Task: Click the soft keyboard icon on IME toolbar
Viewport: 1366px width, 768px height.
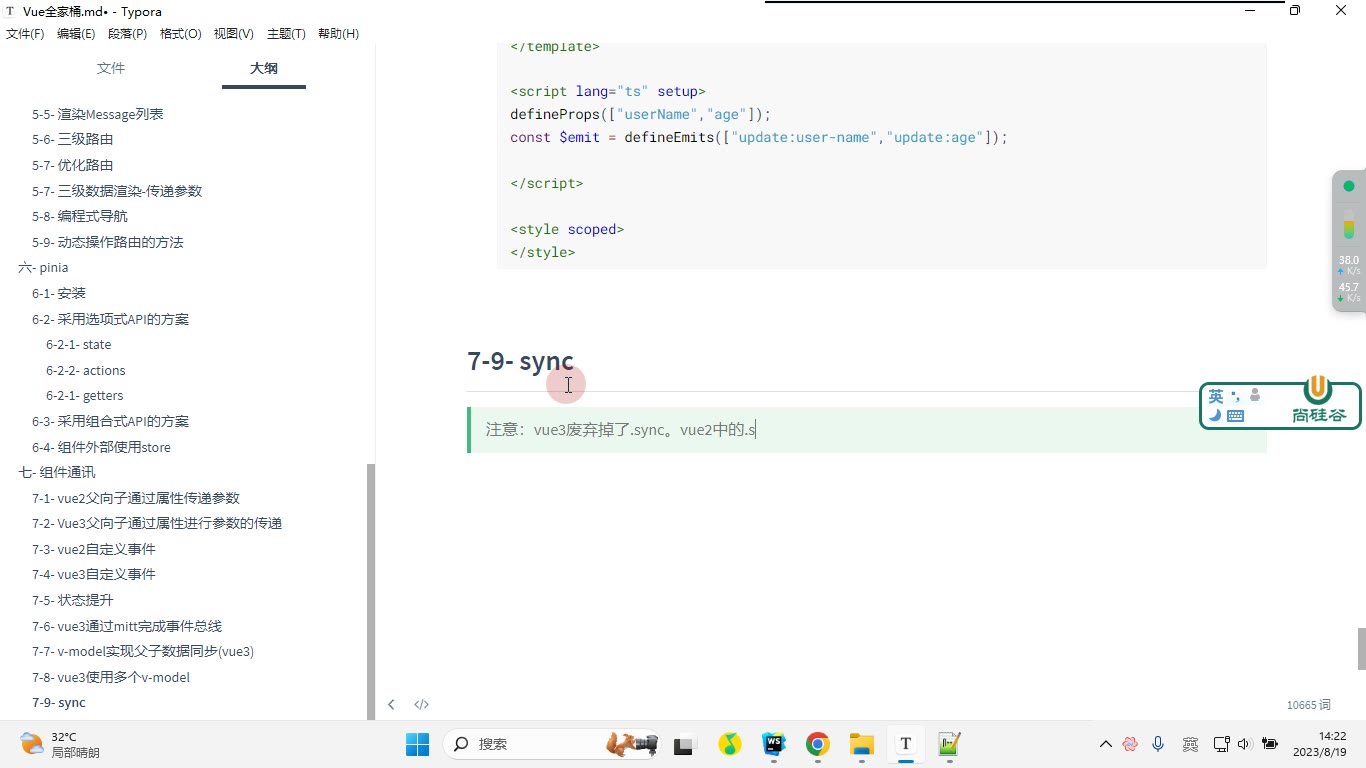Action: [x=1235, y=416]
